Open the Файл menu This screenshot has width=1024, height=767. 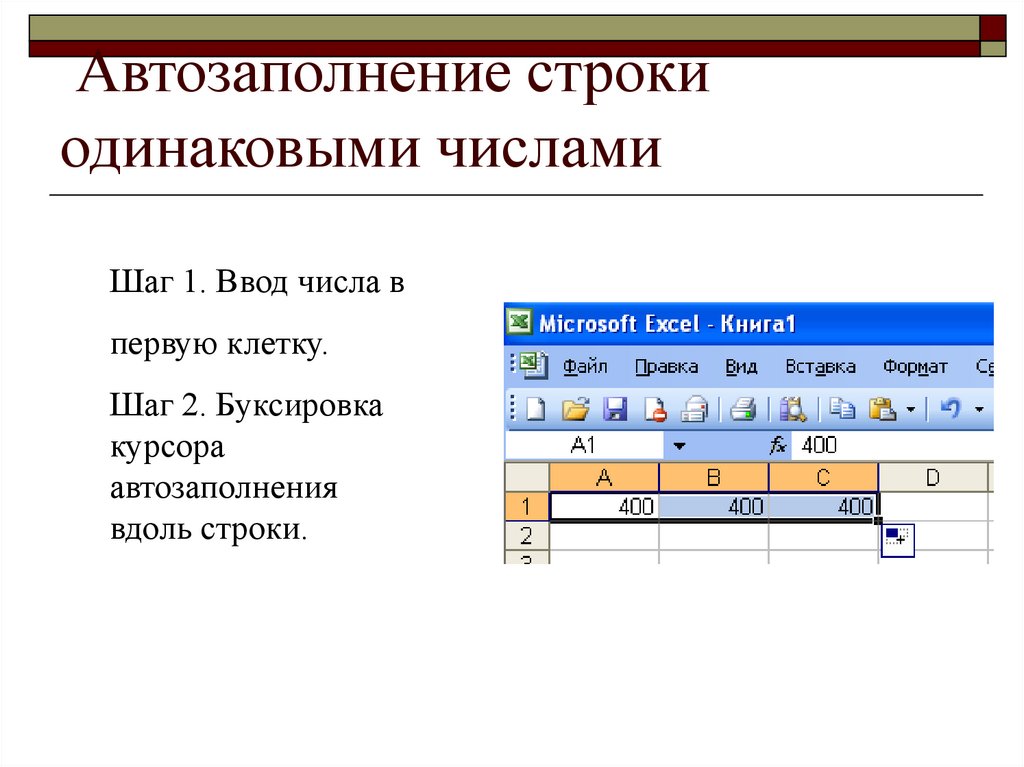tap(585, 367)
